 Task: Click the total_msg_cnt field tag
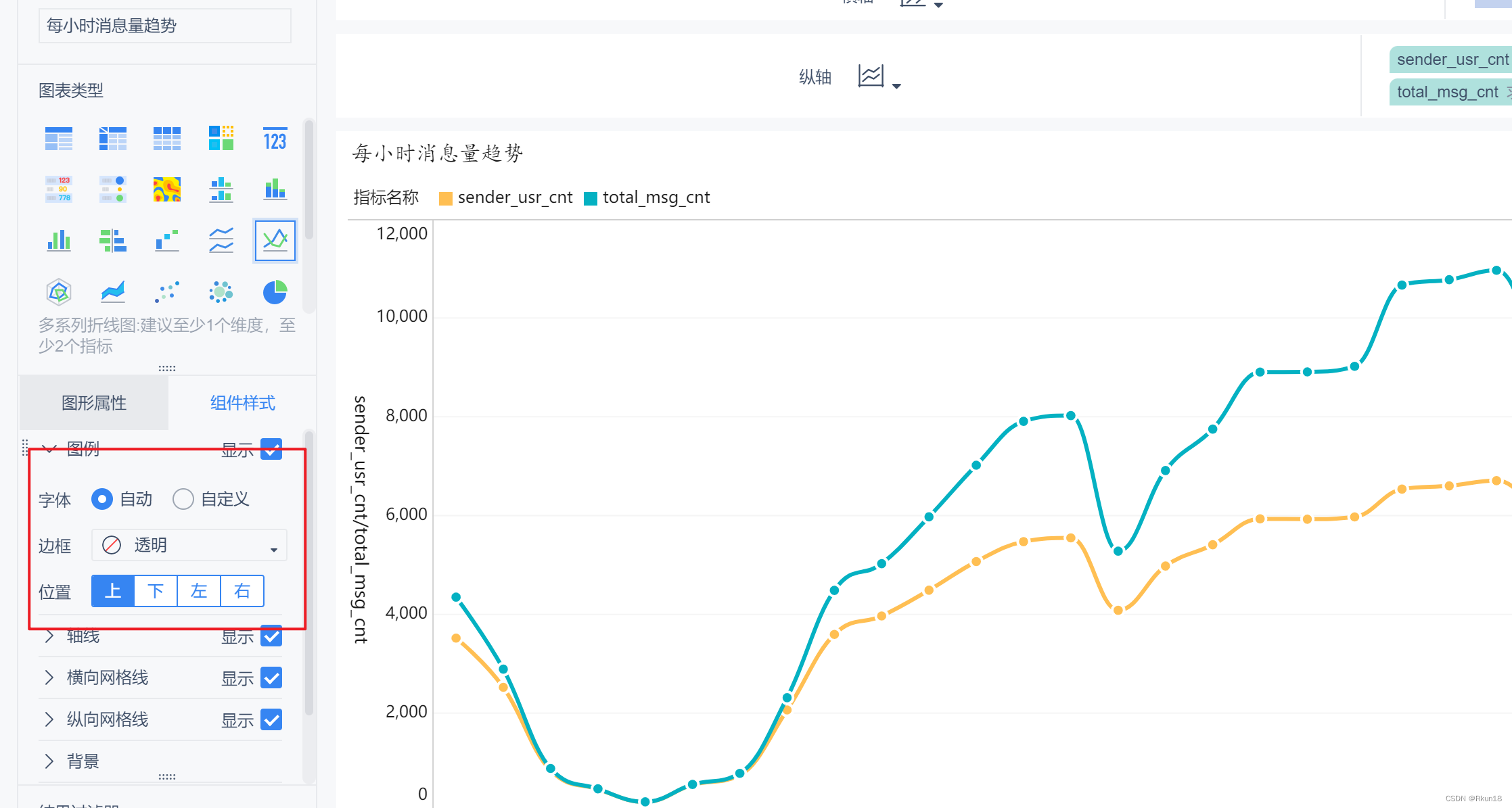[1451, 92]
